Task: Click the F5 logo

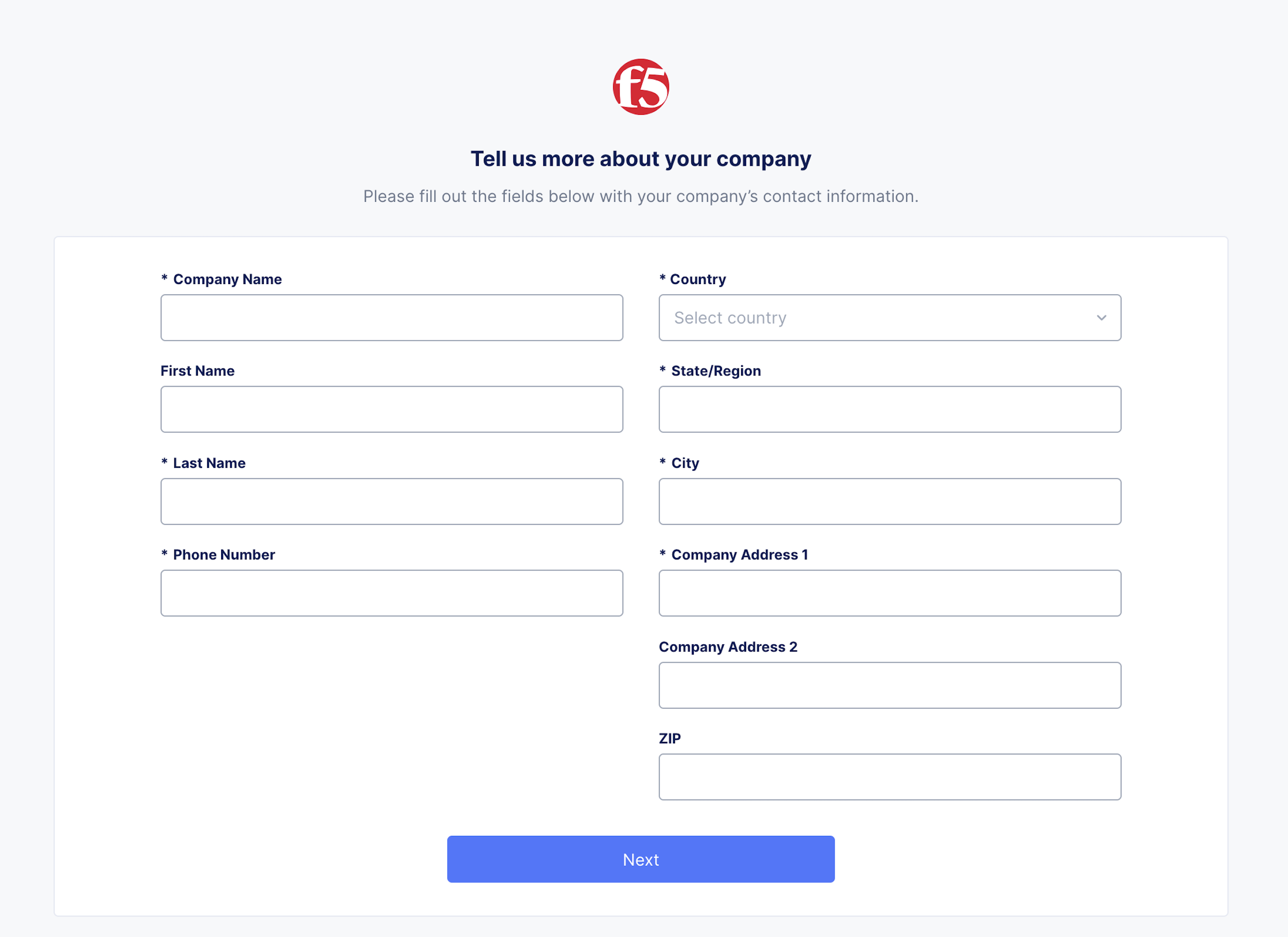Action: pos(640,87)
